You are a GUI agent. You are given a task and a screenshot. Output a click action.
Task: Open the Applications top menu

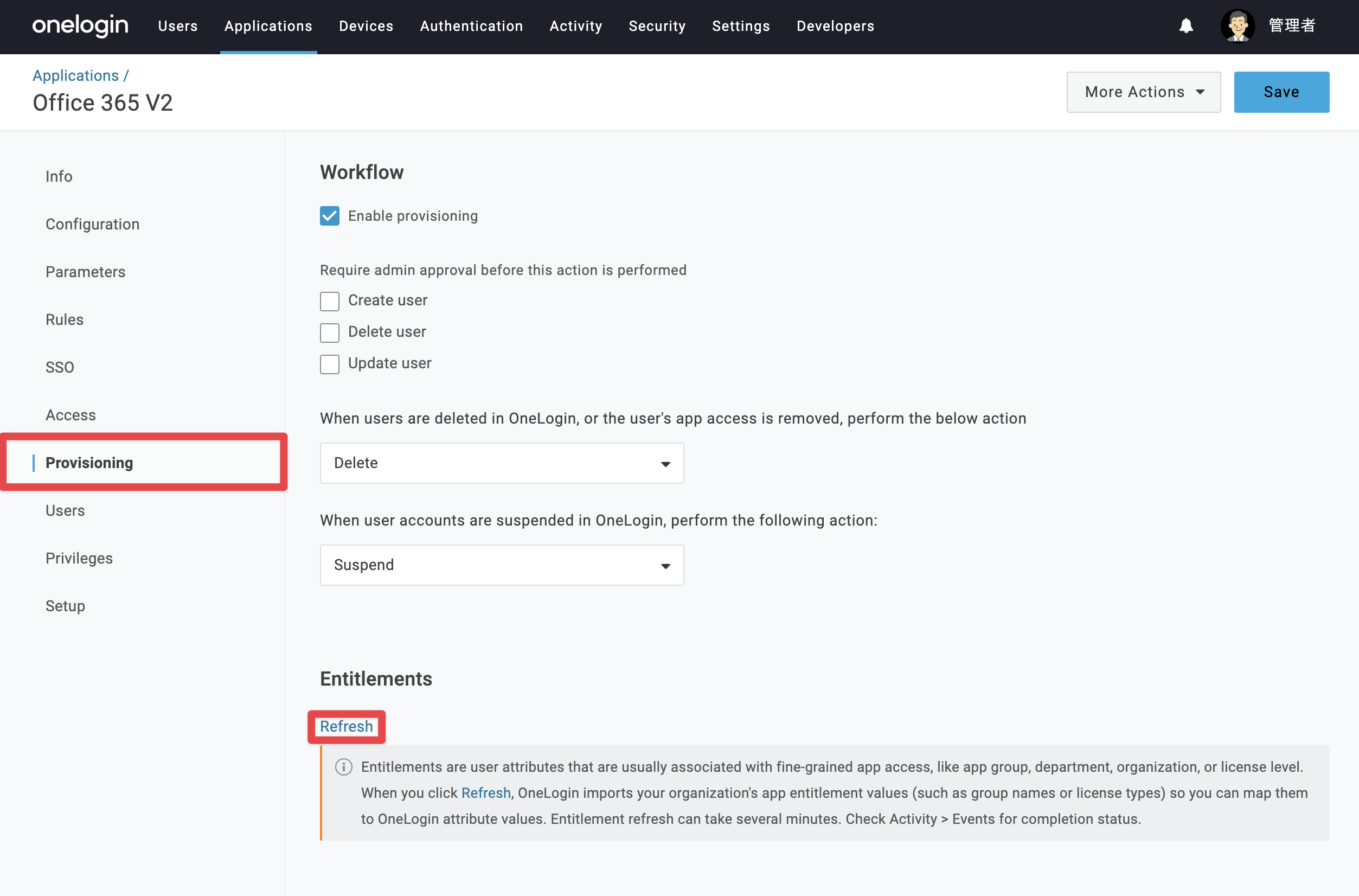click(268, 26)
